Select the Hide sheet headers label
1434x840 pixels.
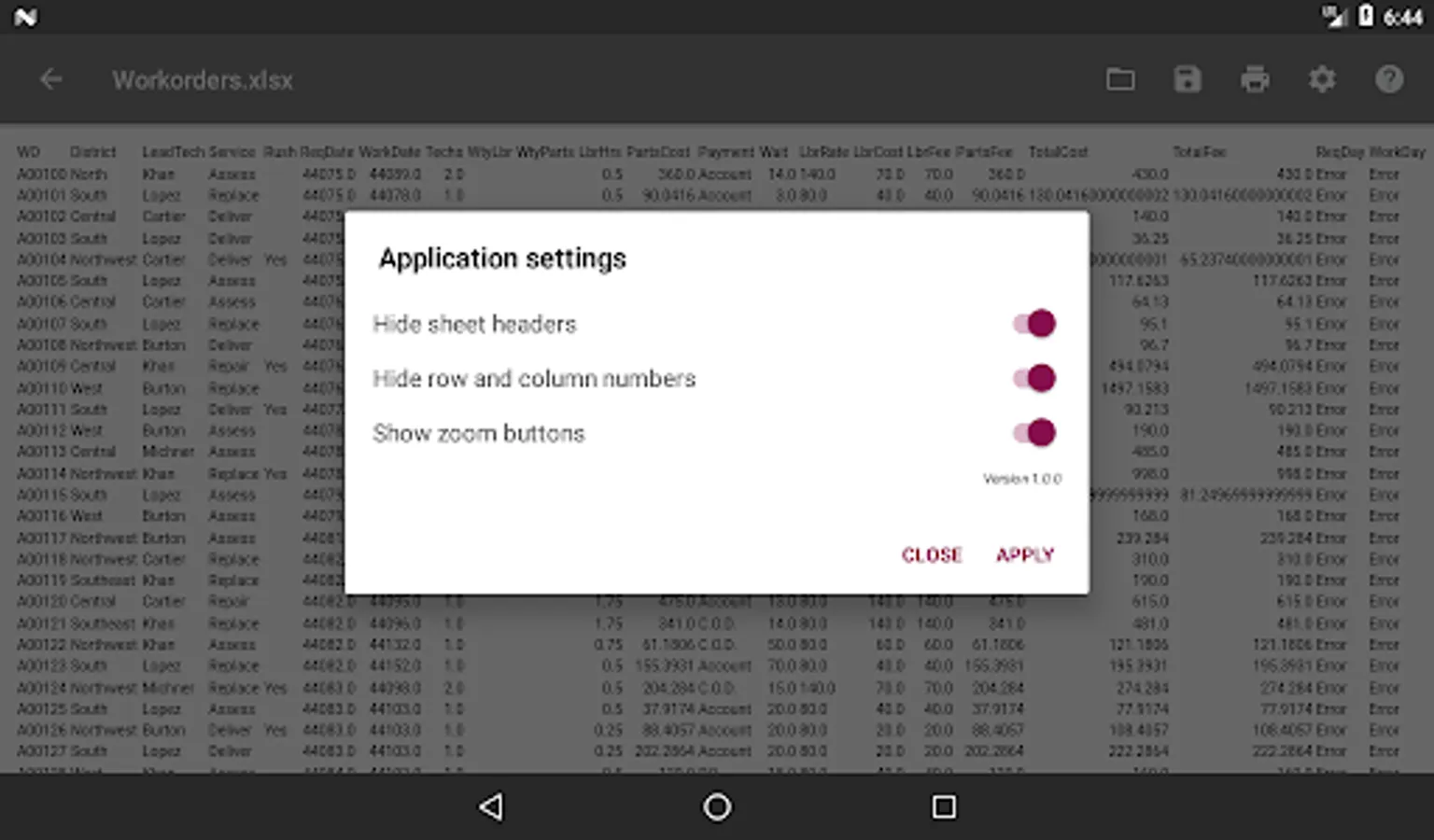point(474,324)
